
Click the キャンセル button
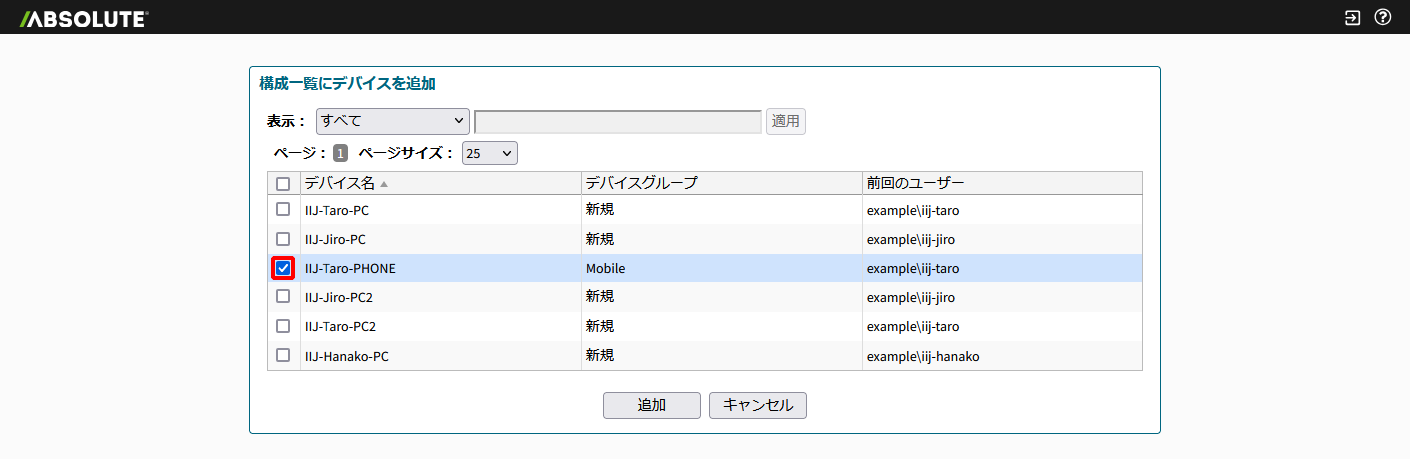tap(758, 405)
